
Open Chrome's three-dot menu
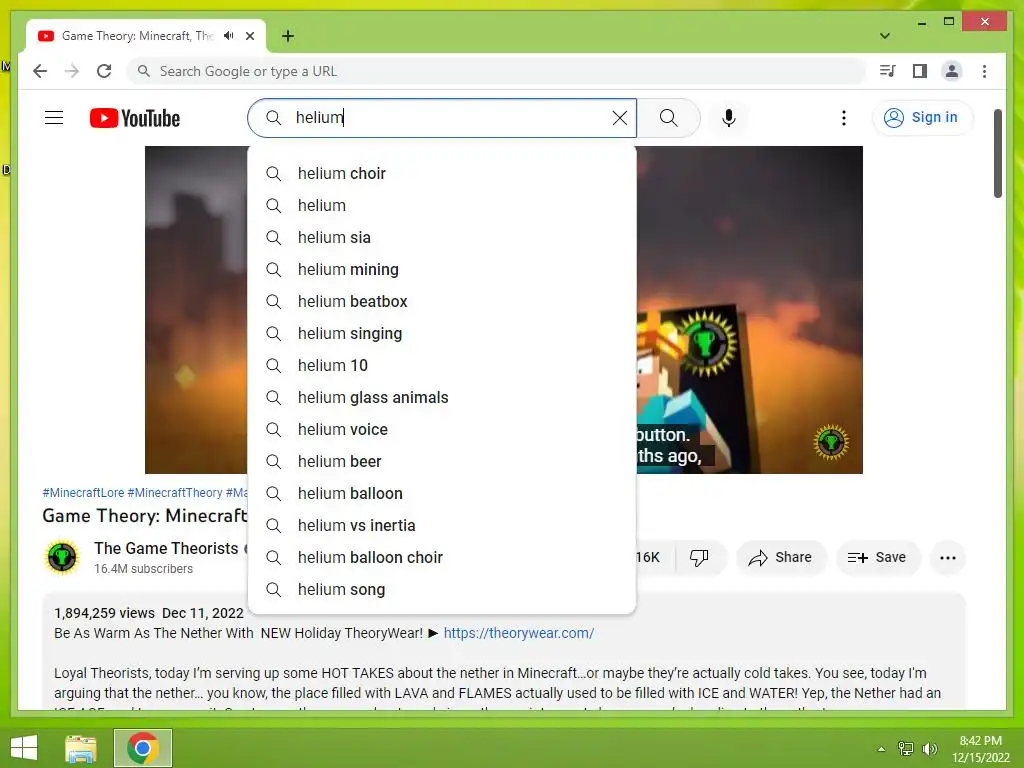(984, 71)
